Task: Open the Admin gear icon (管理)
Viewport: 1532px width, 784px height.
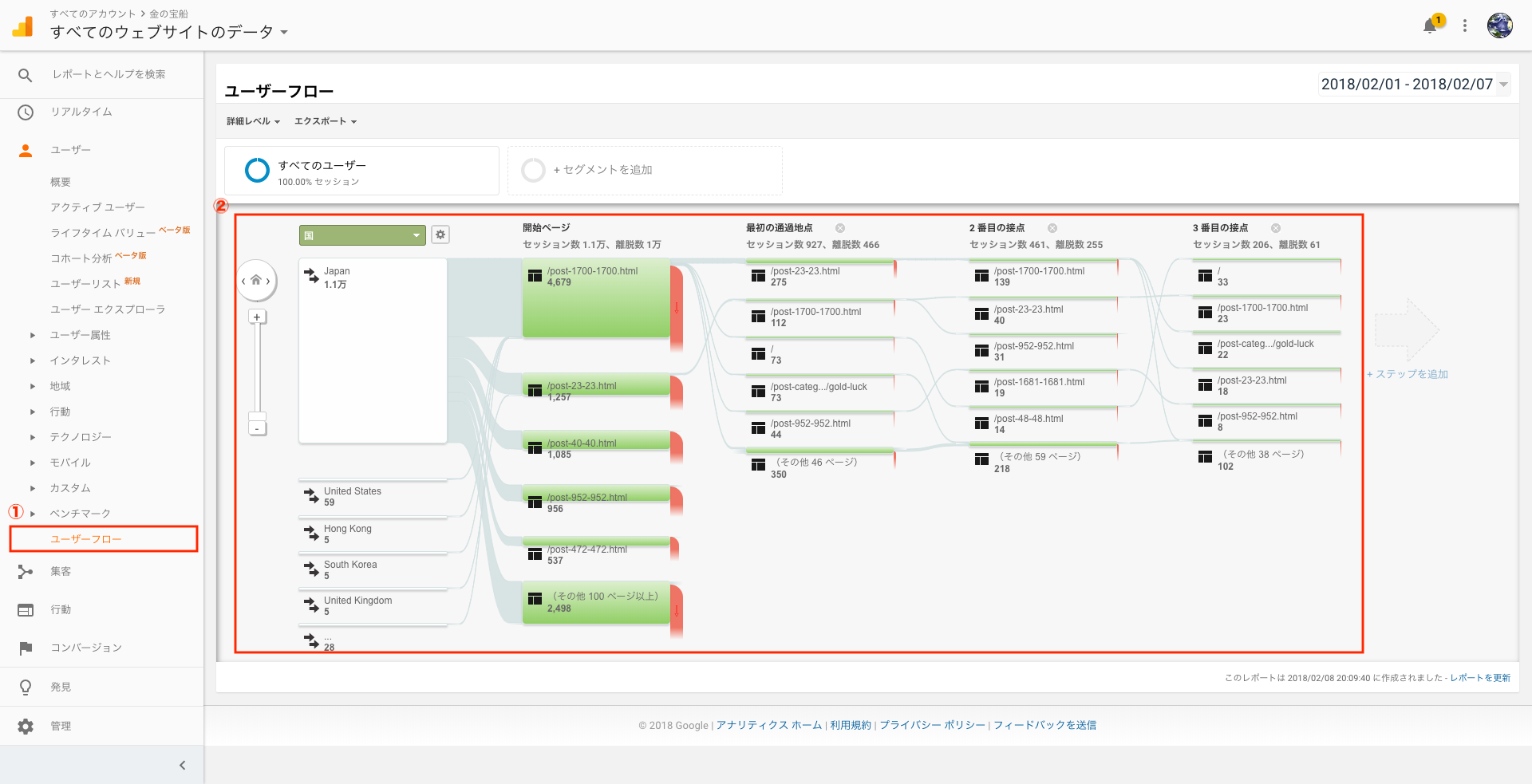Action: [x=26, y=726]
